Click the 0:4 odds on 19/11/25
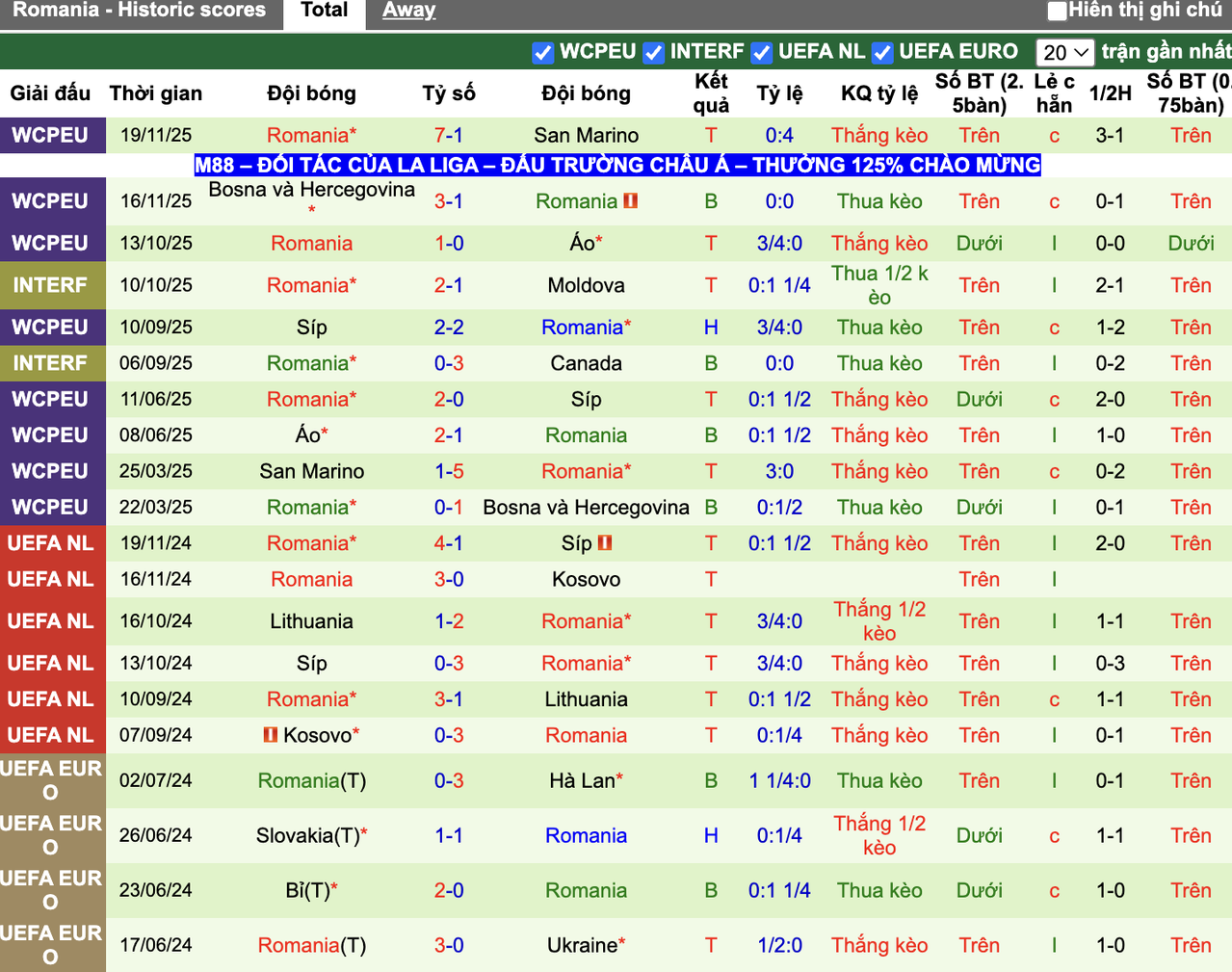 point(779,135)
